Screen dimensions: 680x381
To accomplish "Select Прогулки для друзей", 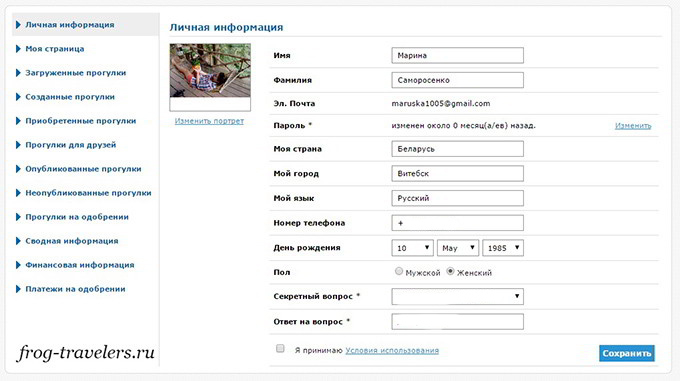I will [71, 145].
